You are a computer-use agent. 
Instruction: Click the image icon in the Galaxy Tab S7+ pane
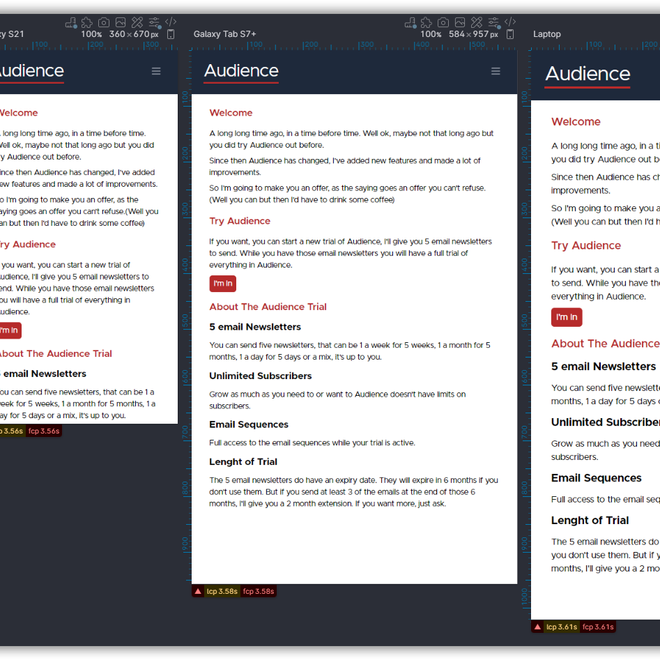(460, 22)
